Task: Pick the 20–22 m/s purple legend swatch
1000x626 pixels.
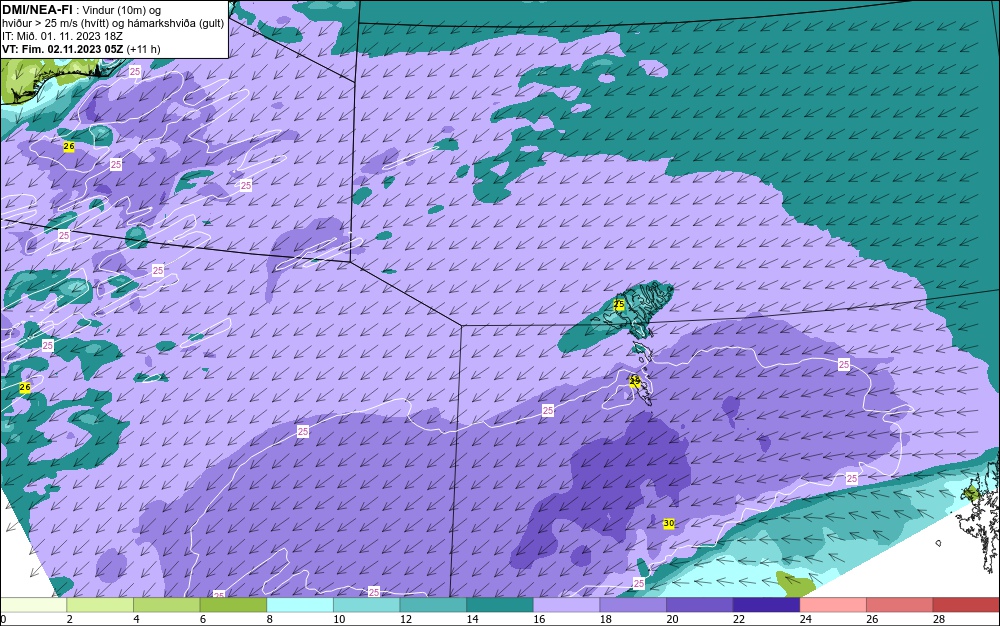Action: [x=700, y=605]
